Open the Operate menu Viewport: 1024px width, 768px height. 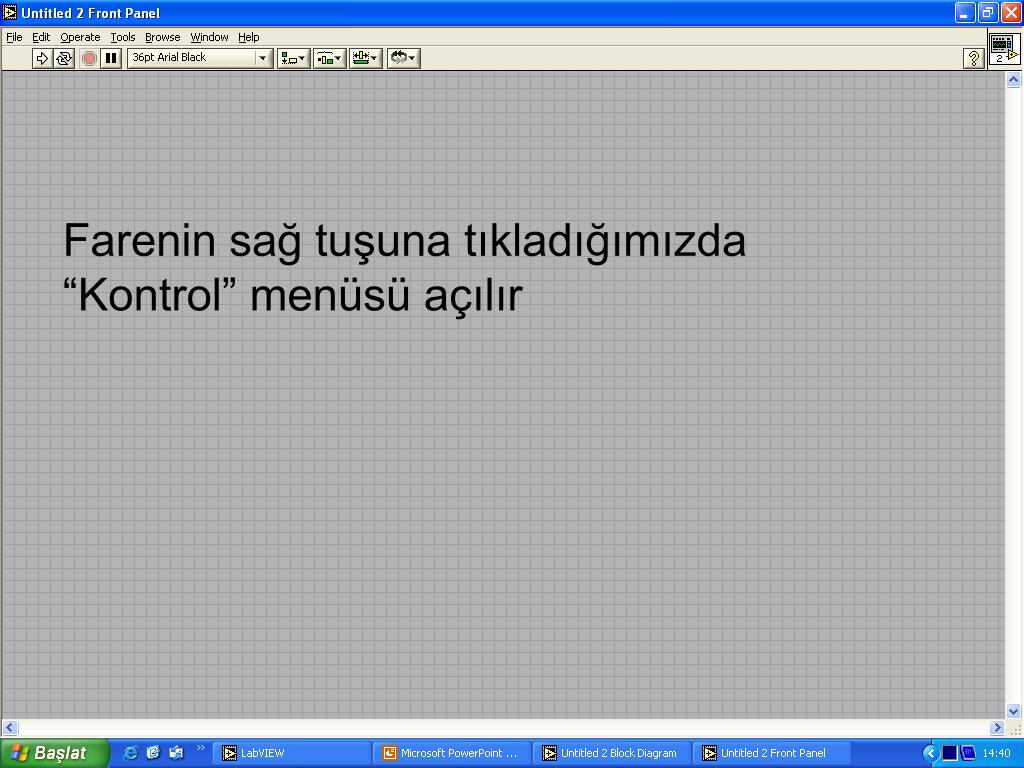point(80,37)
